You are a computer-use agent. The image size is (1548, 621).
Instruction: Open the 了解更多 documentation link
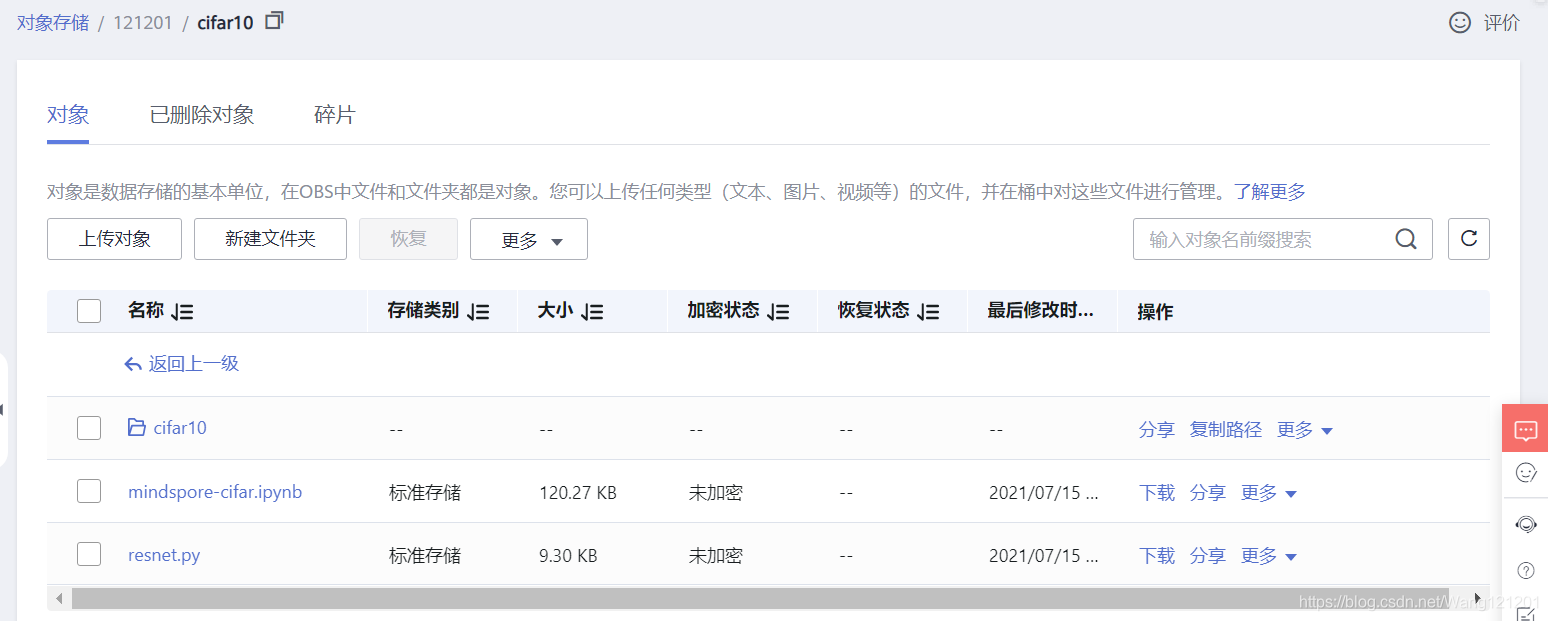coord(1269,191)
